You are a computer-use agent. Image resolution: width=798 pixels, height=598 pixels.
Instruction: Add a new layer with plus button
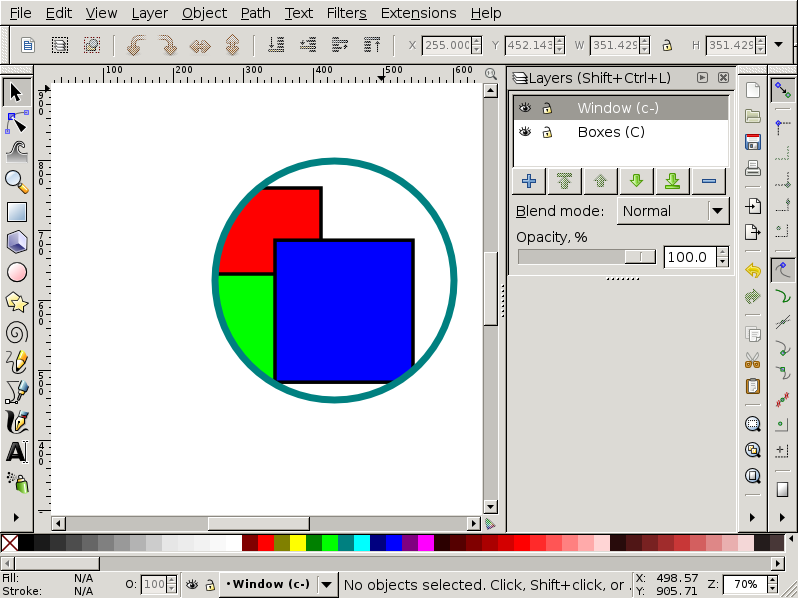pyautogui.click(x=529, y=181)
